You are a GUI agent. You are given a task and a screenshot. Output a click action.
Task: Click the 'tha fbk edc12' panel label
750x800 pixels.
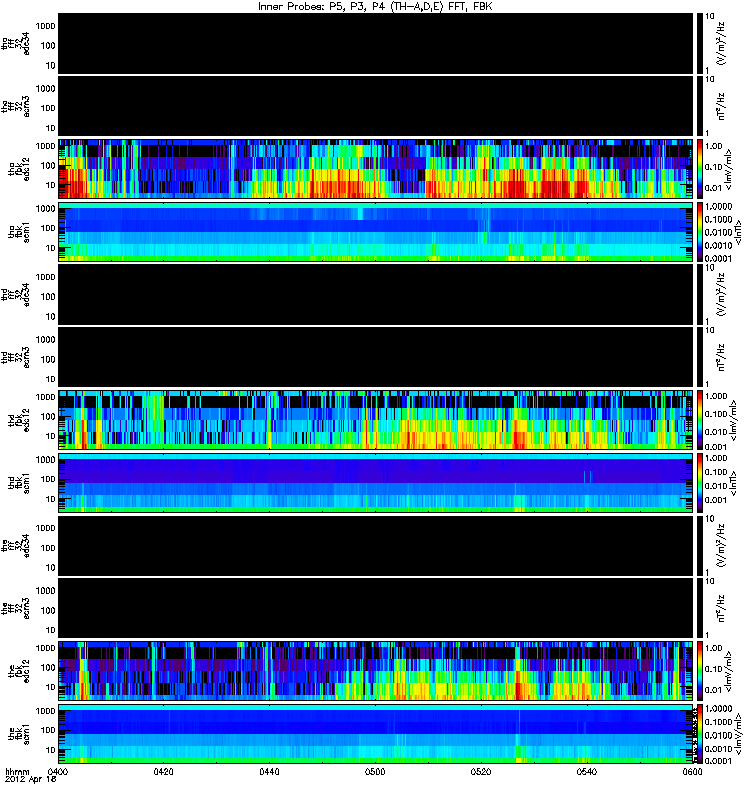click(19, 169)
